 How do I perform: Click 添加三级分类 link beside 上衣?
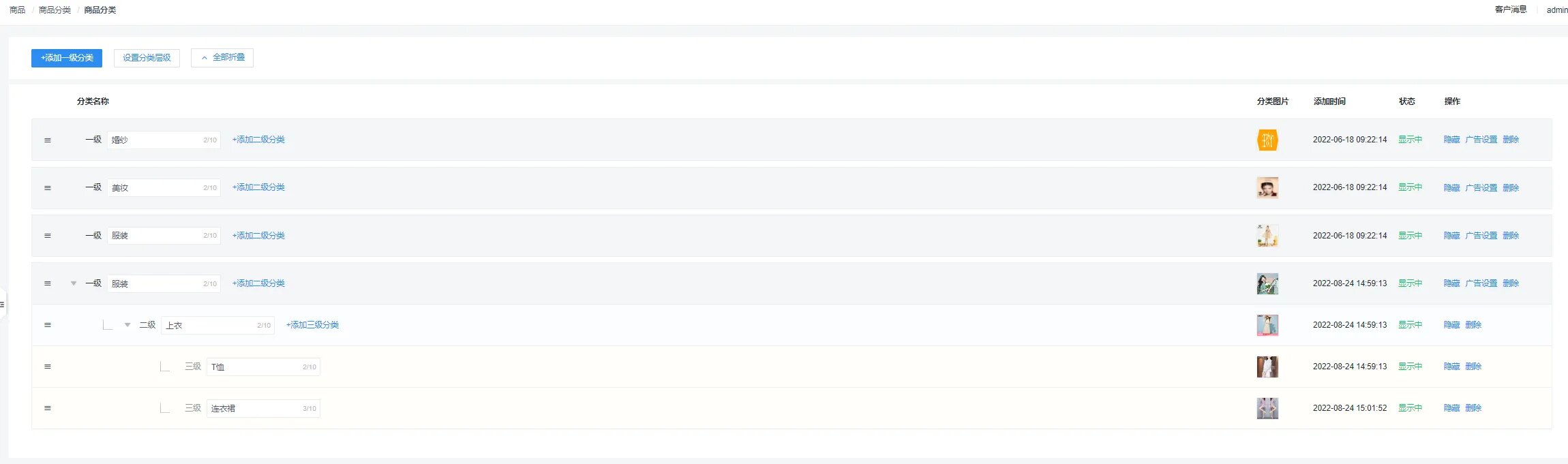tap(312, 325)
